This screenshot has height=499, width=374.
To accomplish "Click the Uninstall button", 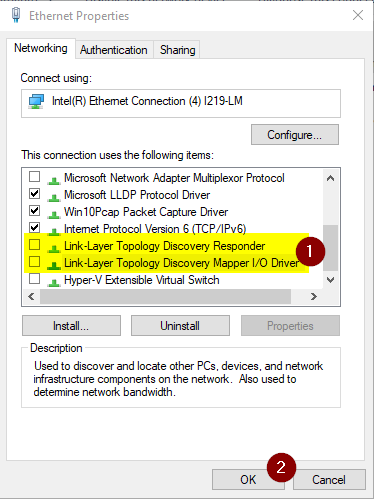I will tap(180, 326).
